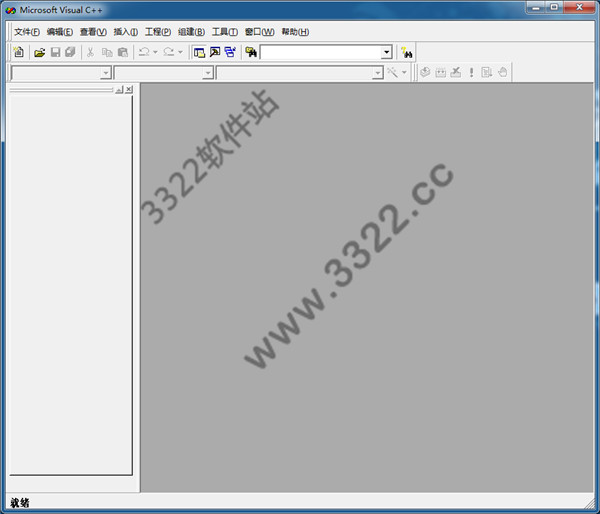Expand the WizardBar class combo dropdown

(106, 73)
